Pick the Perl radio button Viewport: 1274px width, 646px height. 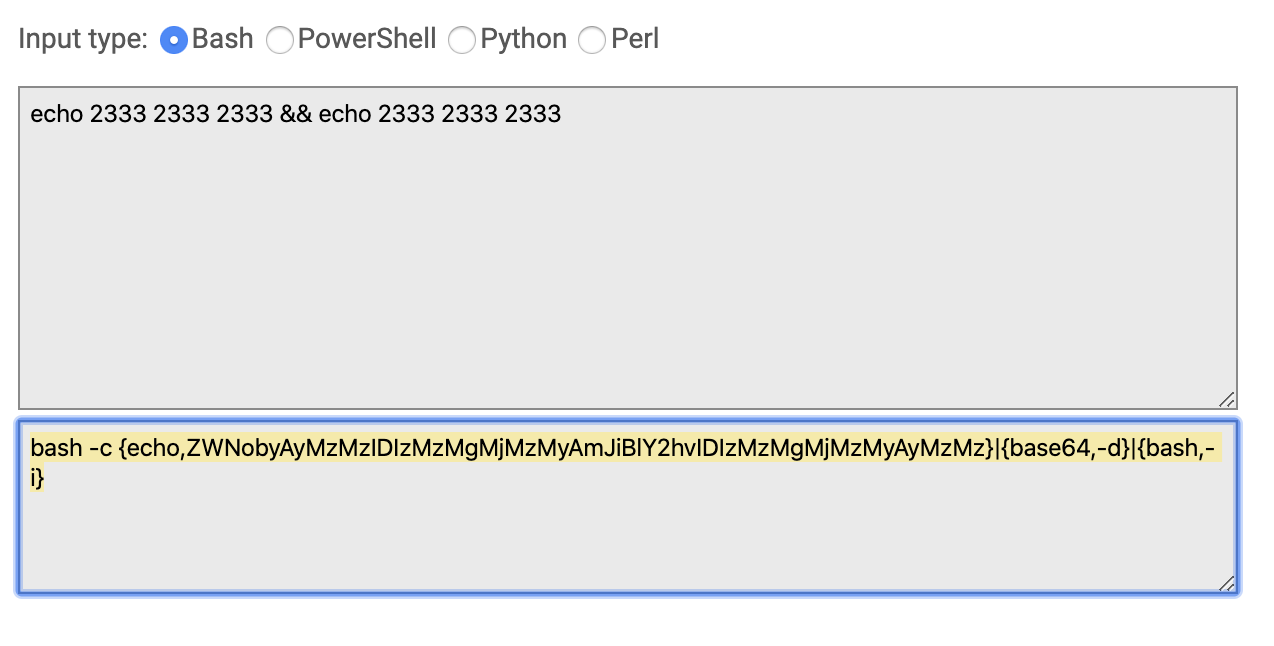point(593,40)
